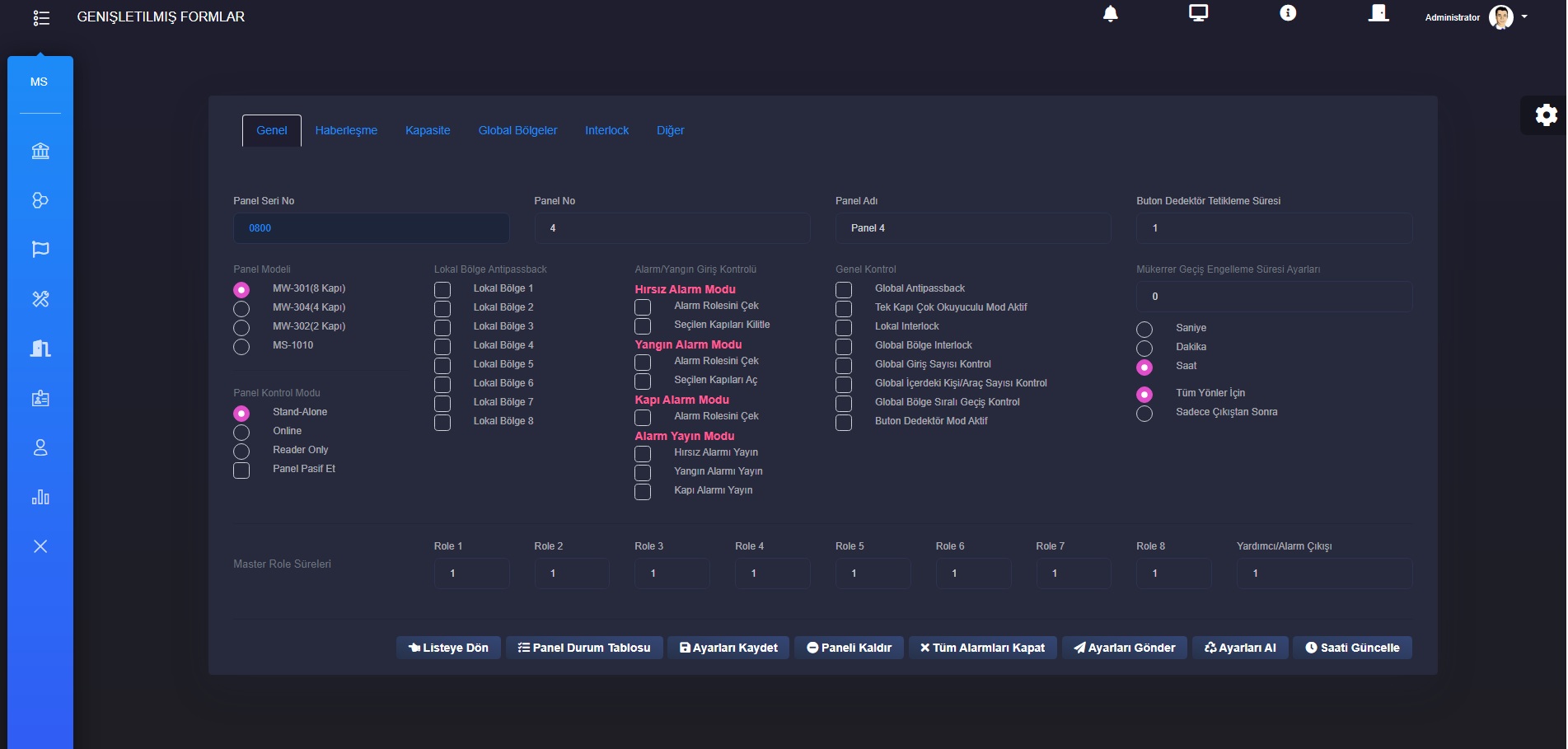Image resolution: width=1568 pixels, height=749 pixels.
Task: Check the Lokal Bölge 1 checkbox
Action: 442,290
